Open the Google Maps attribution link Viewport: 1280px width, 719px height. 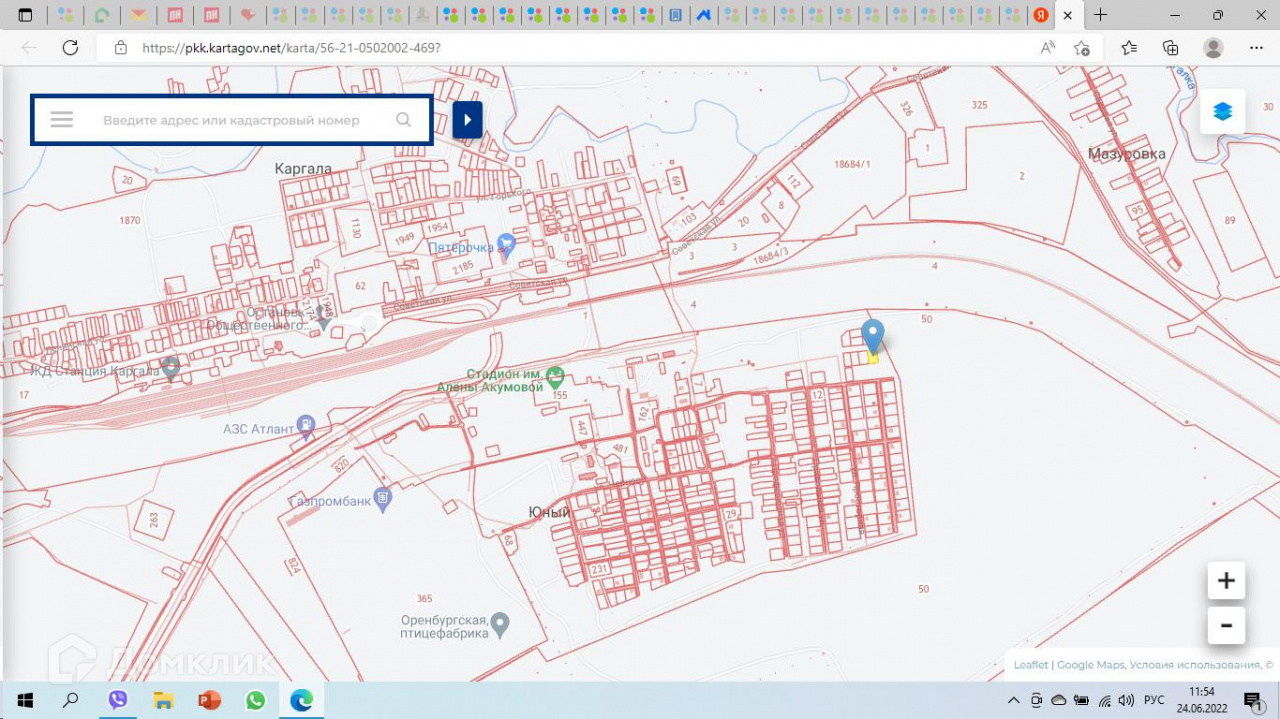pyautogui.click(x=1090, y=665)
